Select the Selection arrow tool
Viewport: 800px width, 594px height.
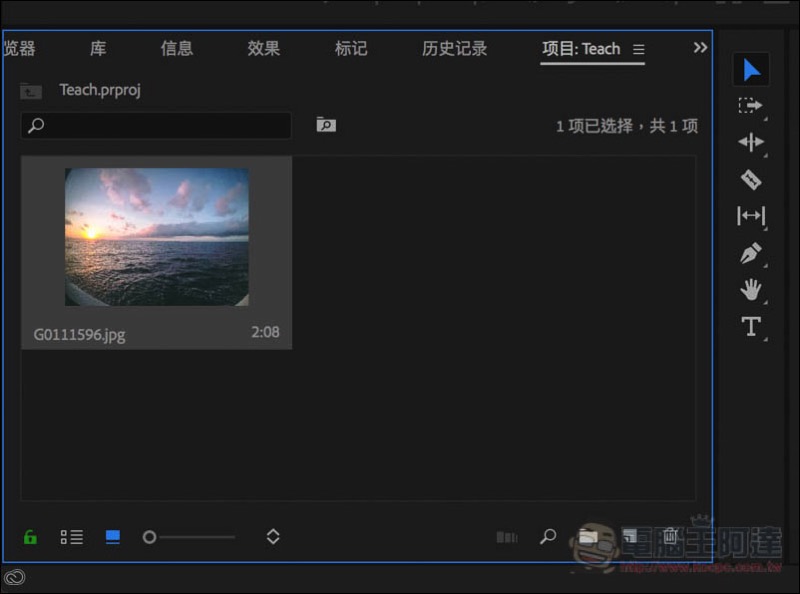tap(751, 69)
